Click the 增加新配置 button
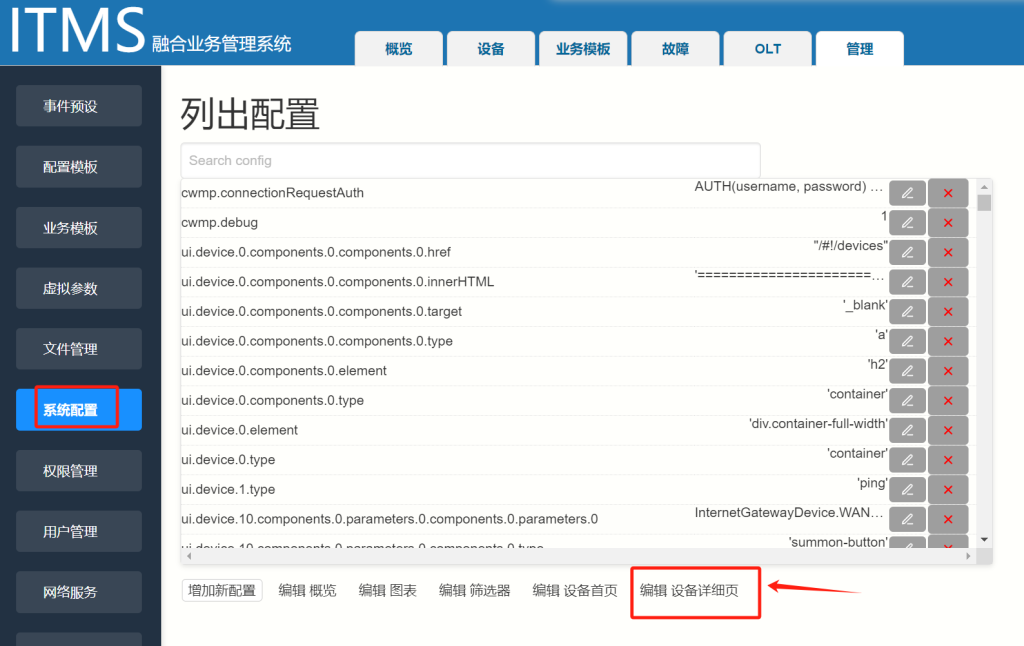1024x646 pixels. [x=222, y=590]
